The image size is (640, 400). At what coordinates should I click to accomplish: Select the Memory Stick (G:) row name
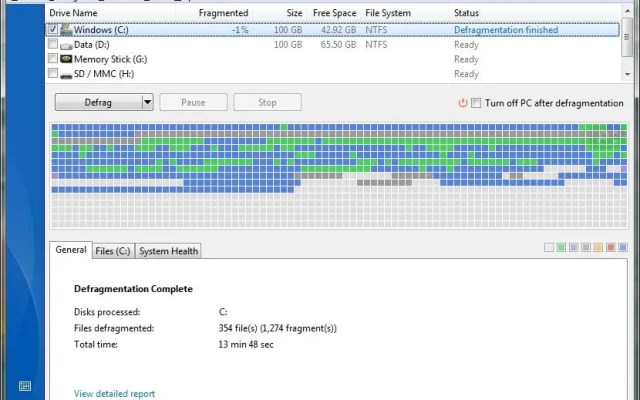110,59
